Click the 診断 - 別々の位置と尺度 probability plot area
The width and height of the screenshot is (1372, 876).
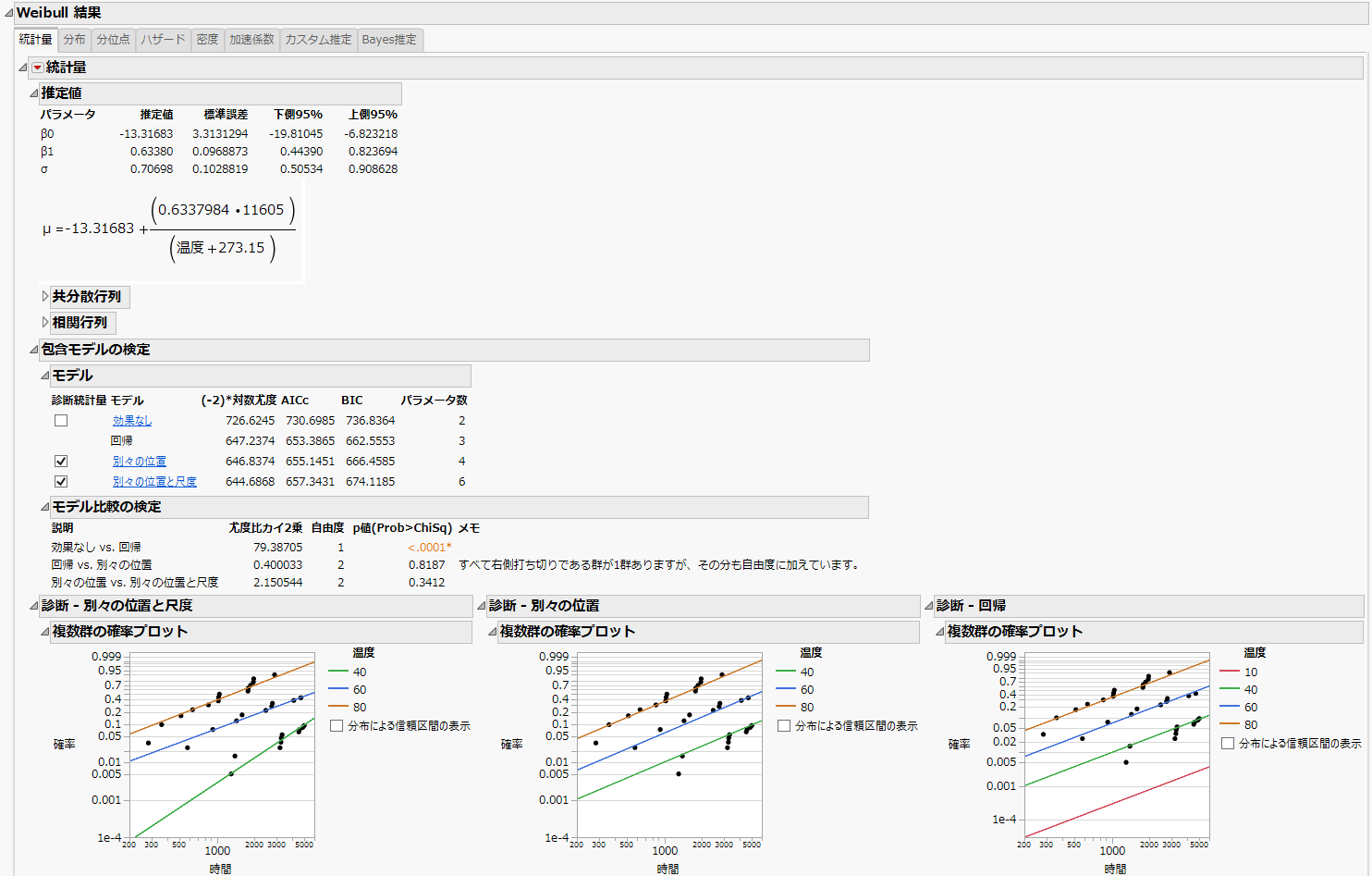222,746
